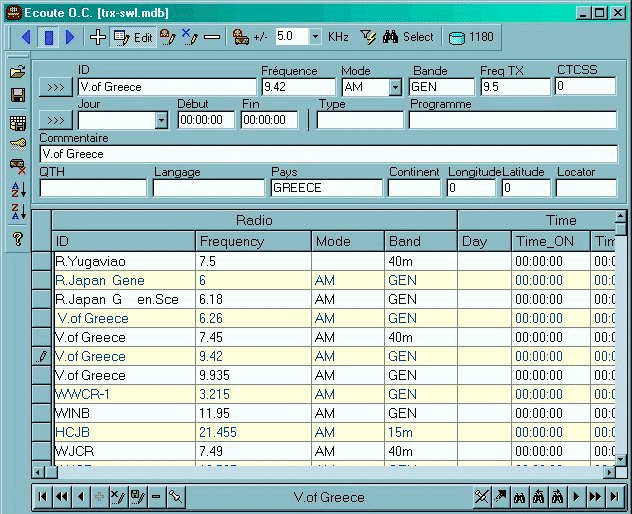Click the bottom navigator pin icon
The image size is (632, 514).
[x=175, y=496]
